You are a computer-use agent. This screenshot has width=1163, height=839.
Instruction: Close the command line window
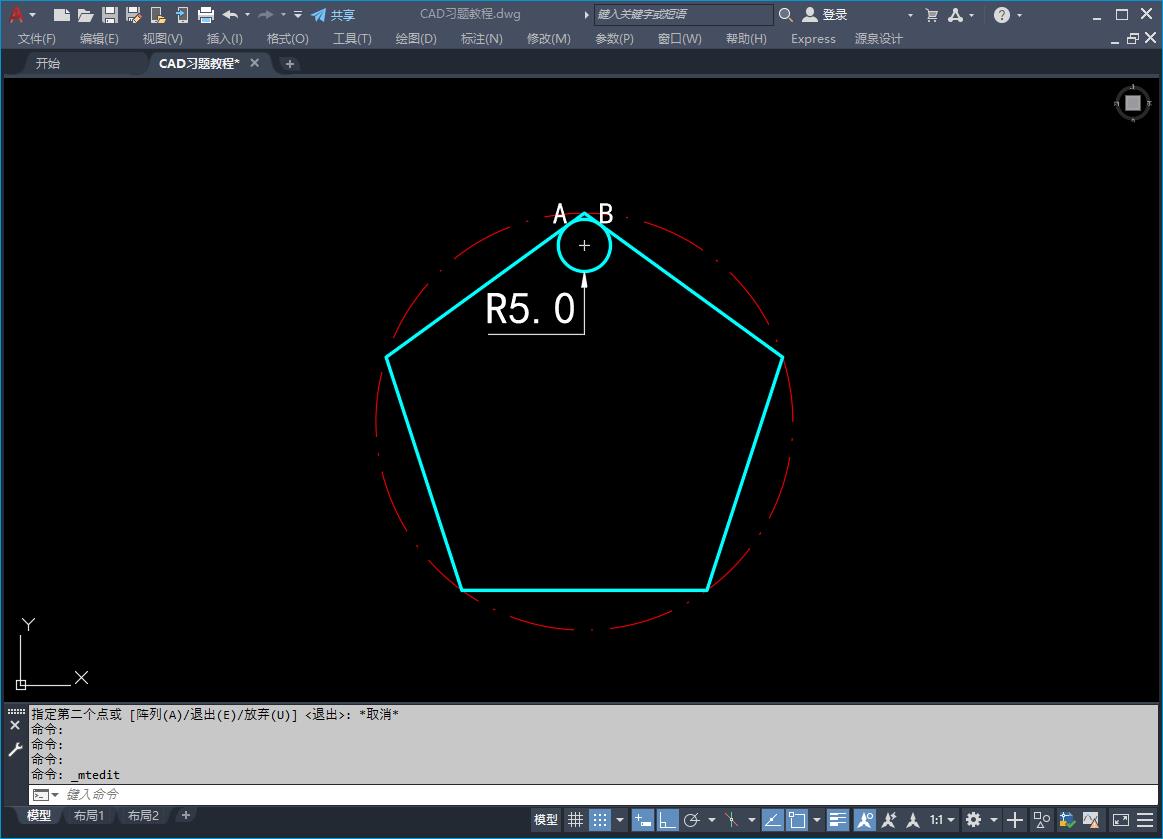pyautogui.click(x=15, y=726)
